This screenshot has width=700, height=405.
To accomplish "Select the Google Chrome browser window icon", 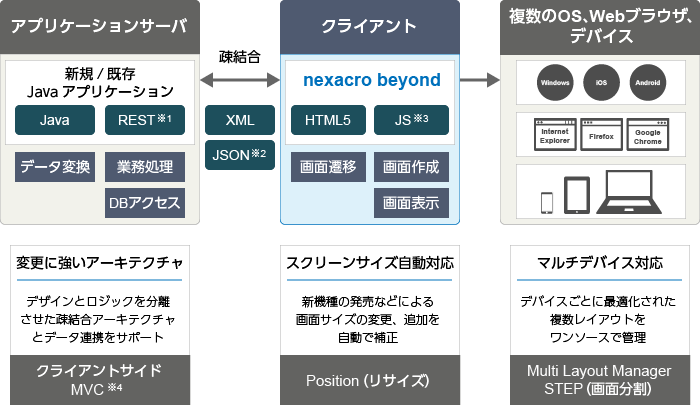I will point(648,134).
